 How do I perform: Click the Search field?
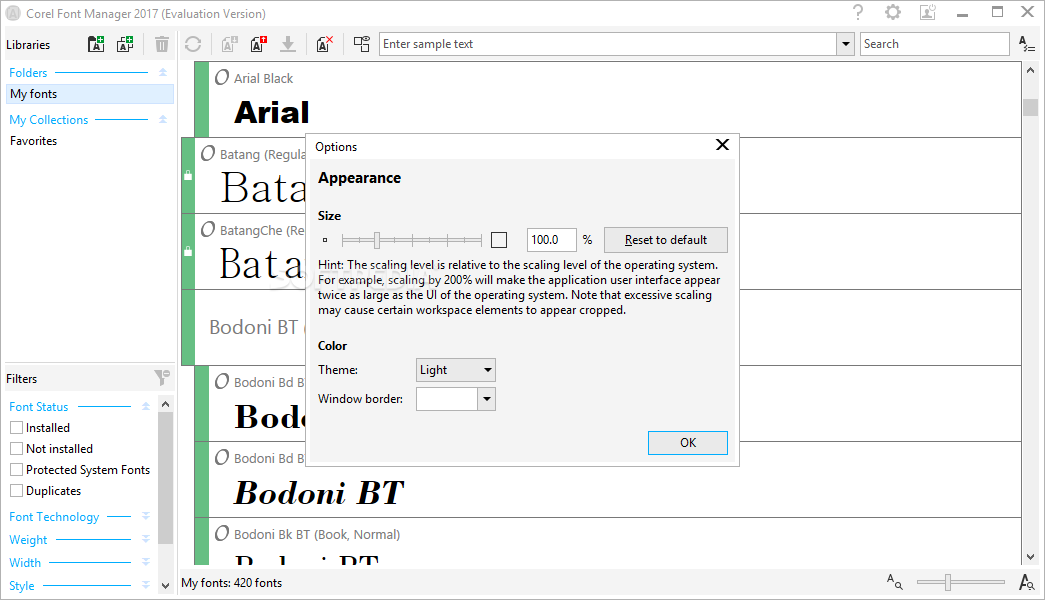coord(934,44)
